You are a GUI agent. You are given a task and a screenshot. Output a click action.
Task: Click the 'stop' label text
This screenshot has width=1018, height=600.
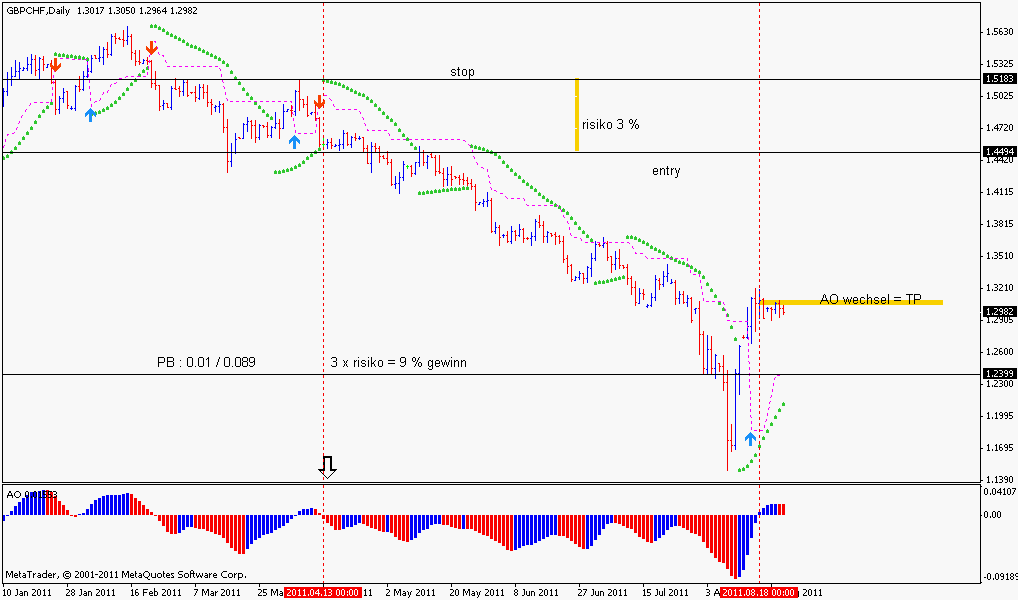pyautogui.click(x=462, y=71)
